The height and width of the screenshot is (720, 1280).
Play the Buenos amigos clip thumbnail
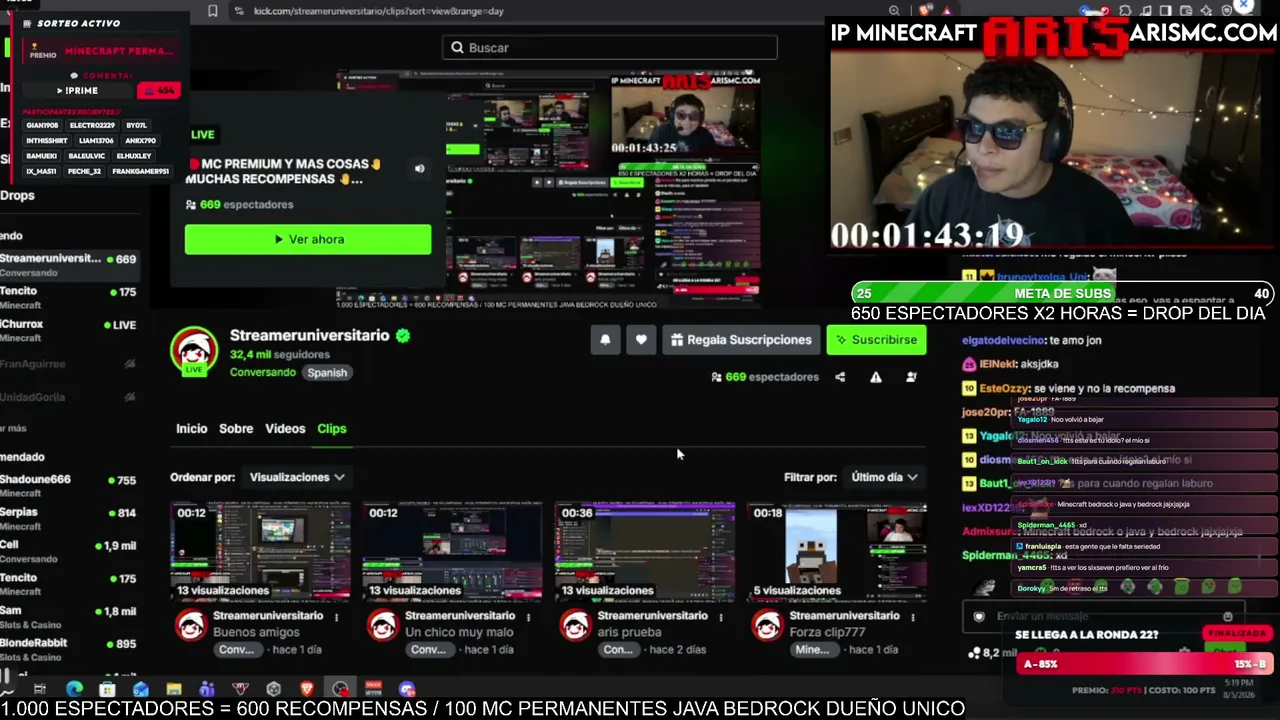260,552
